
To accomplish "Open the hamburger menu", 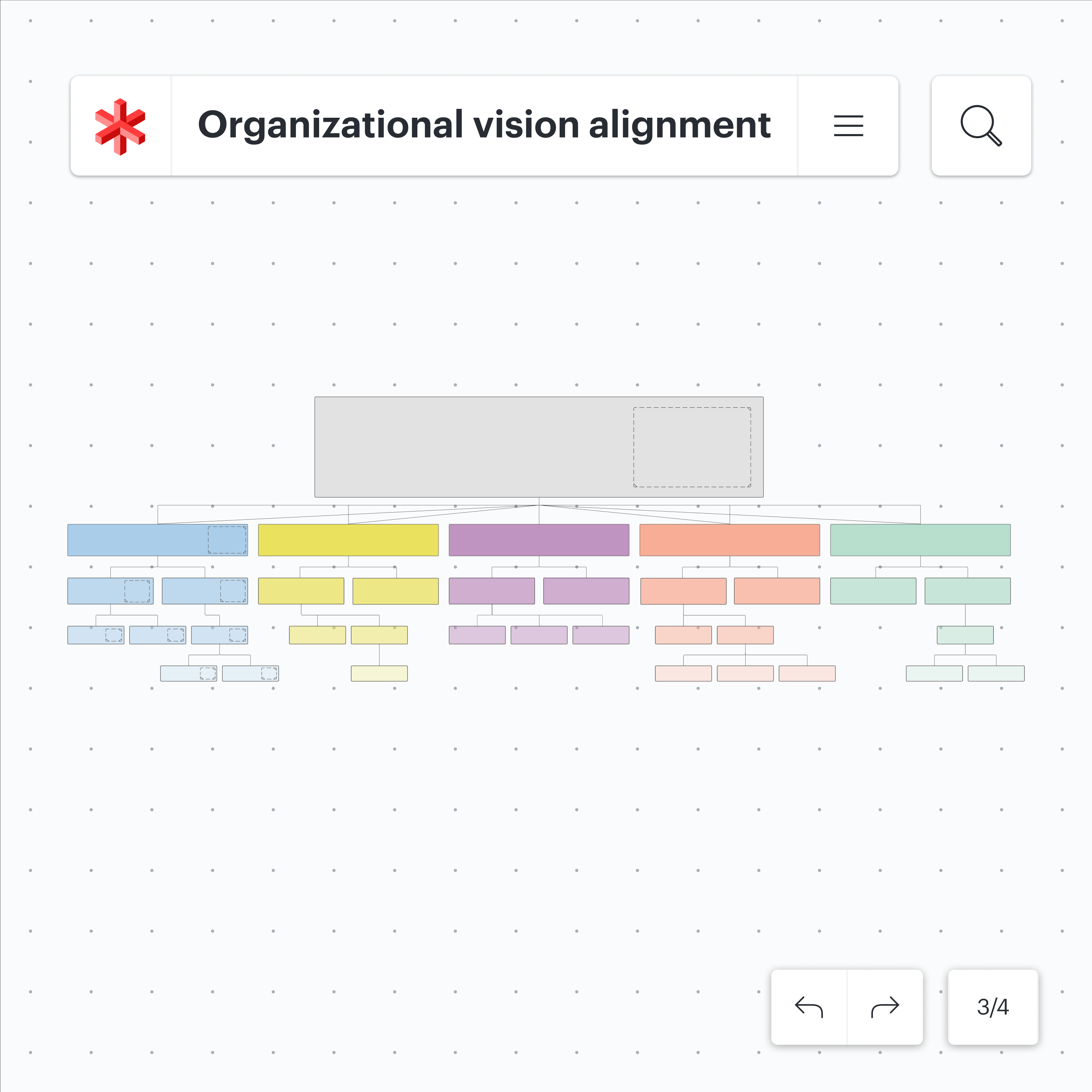I will tap(848, 126).
